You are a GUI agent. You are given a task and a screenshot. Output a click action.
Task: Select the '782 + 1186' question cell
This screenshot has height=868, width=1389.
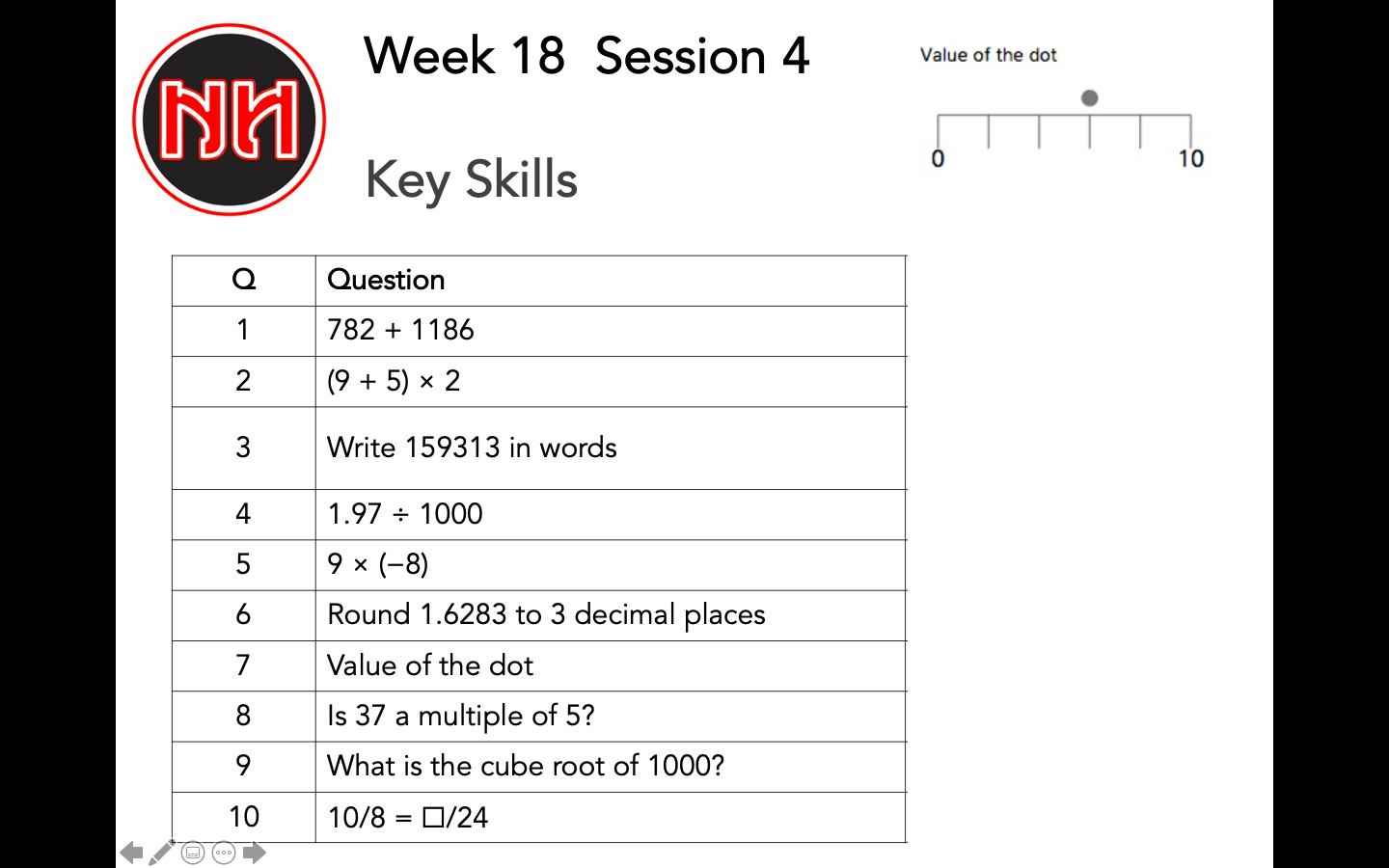(x=401, y=331)
